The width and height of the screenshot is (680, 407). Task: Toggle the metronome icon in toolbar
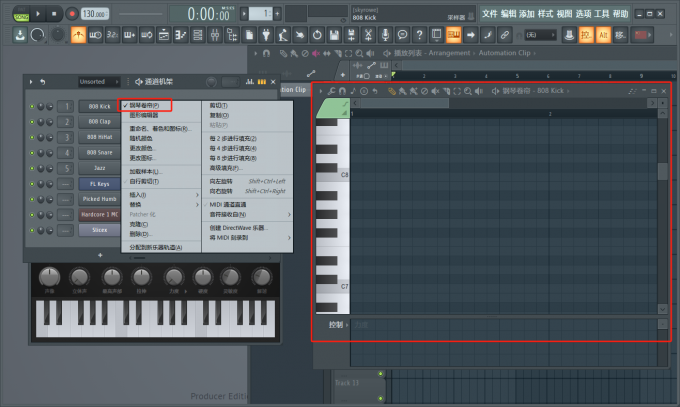pyautogui.click(x=78, y=35)
